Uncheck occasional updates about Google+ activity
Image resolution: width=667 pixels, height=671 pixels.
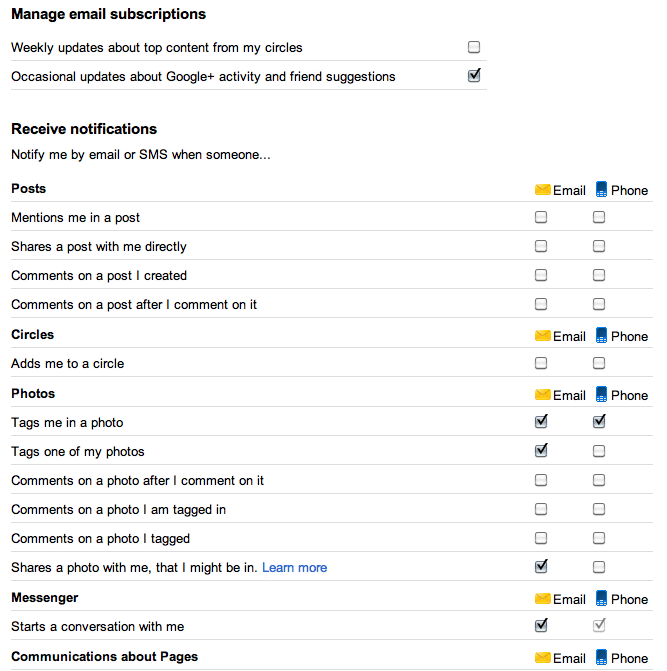(474, 75)
